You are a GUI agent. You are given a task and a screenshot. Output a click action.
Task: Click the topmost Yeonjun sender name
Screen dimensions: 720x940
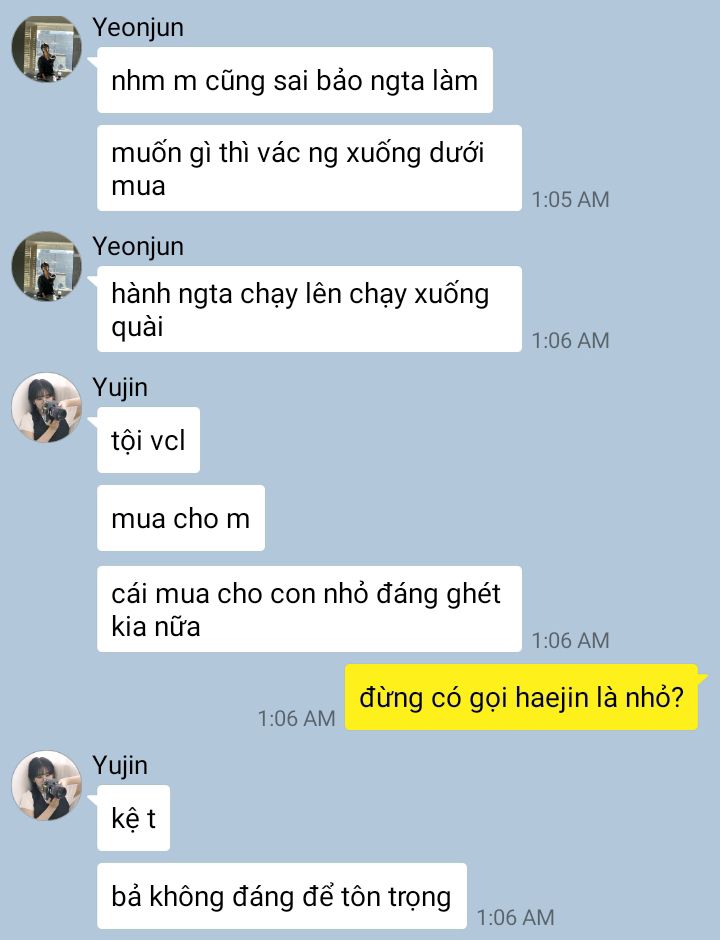pos(138,28)
